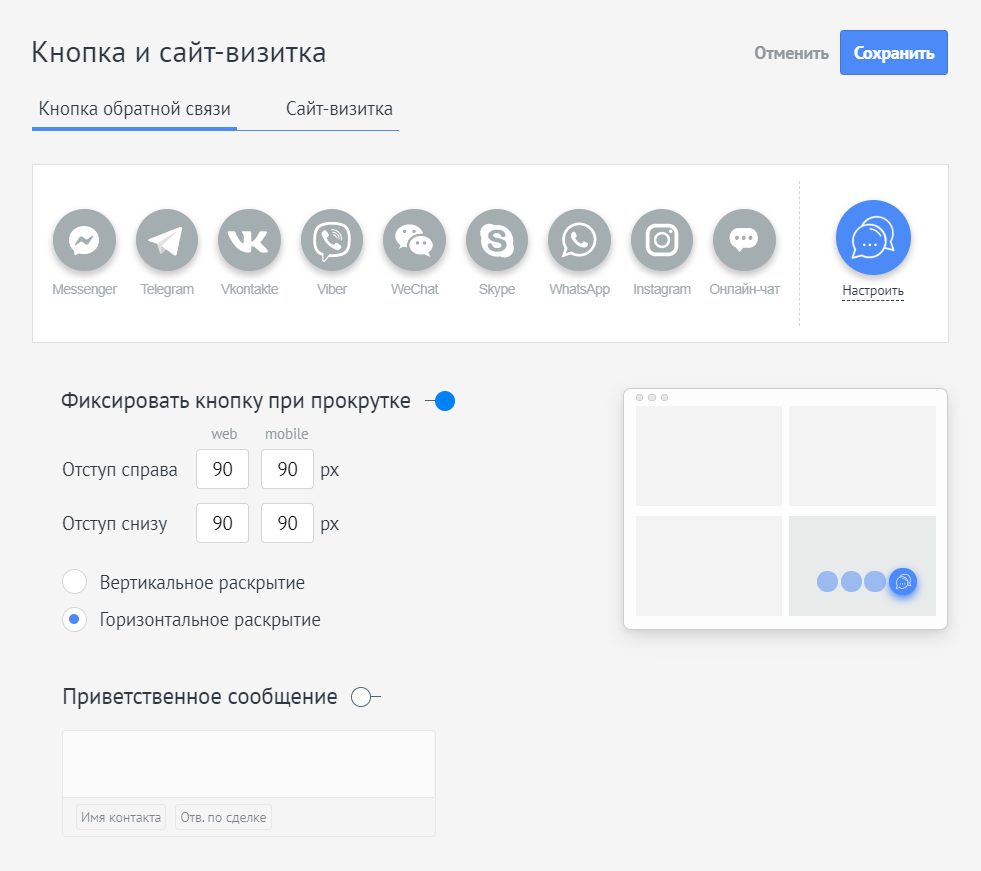Focus the web Отступ справа field
Image resolution: width=981 pixels, height=871 pixels.
222,469
